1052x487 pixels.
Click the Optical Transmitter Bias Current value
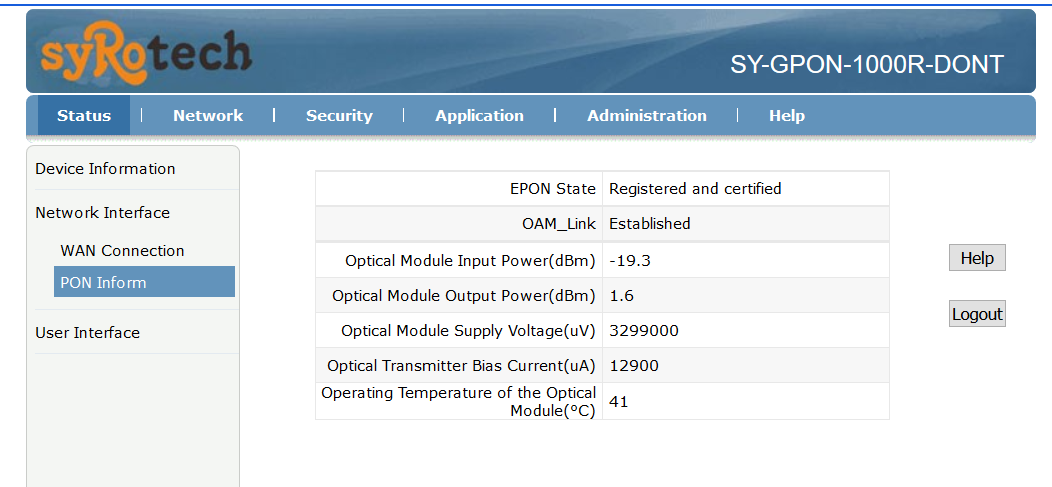tap(634, 366)
